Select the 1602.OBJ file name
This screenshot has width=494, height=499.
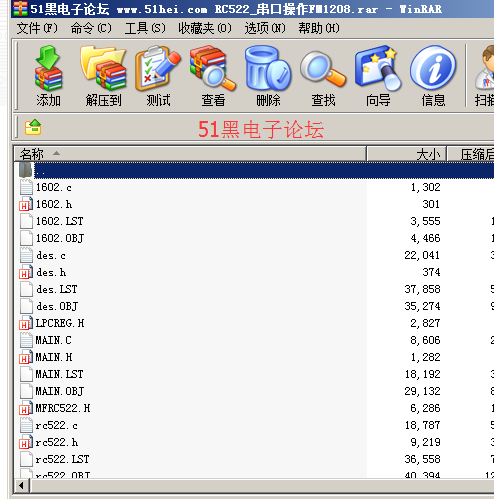pos(60,238)
